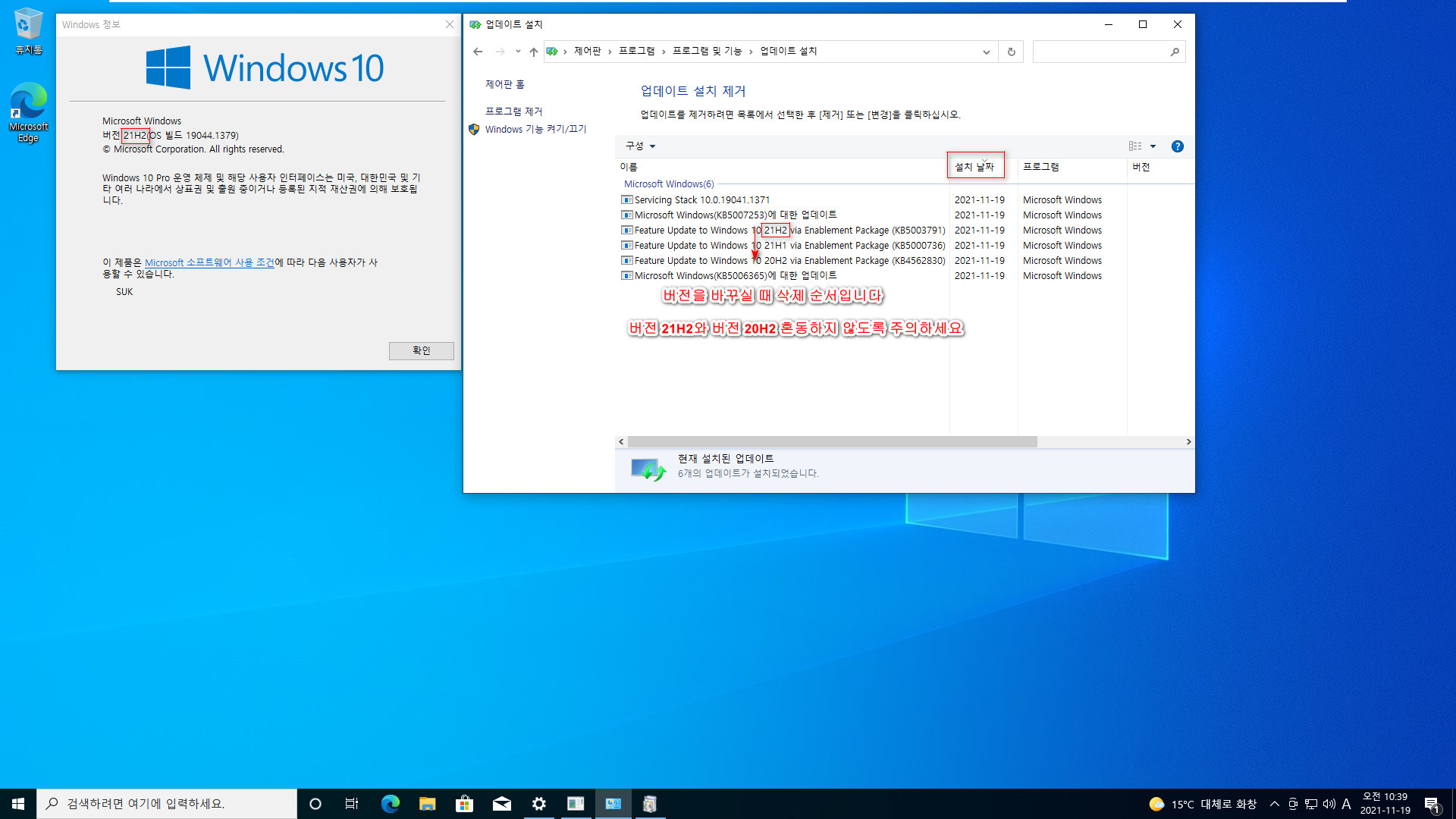
Task: Click the 제어판 breadcrumb
Action: [588, 51]
